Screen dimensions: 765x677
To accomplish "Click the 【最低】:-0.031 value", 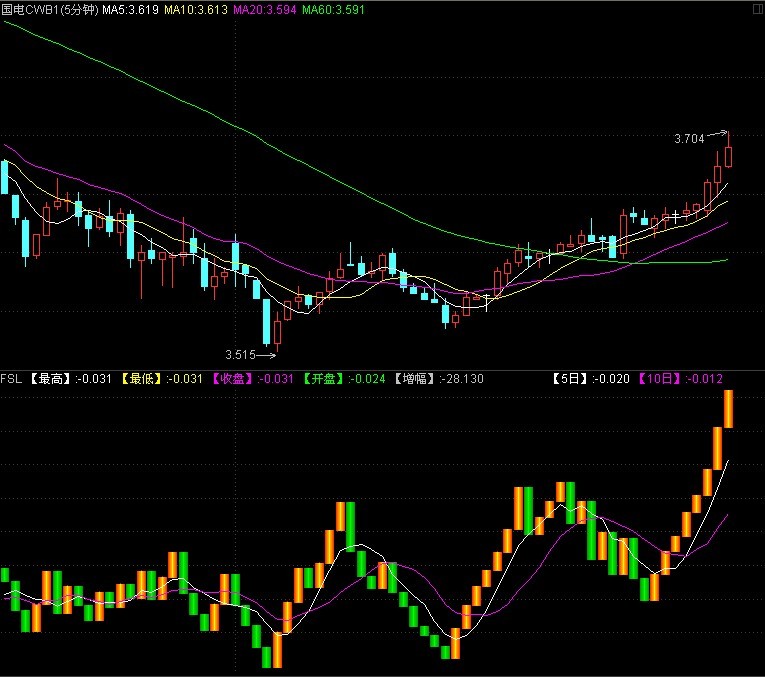I will pyautogui.click(x=161, y=379).
